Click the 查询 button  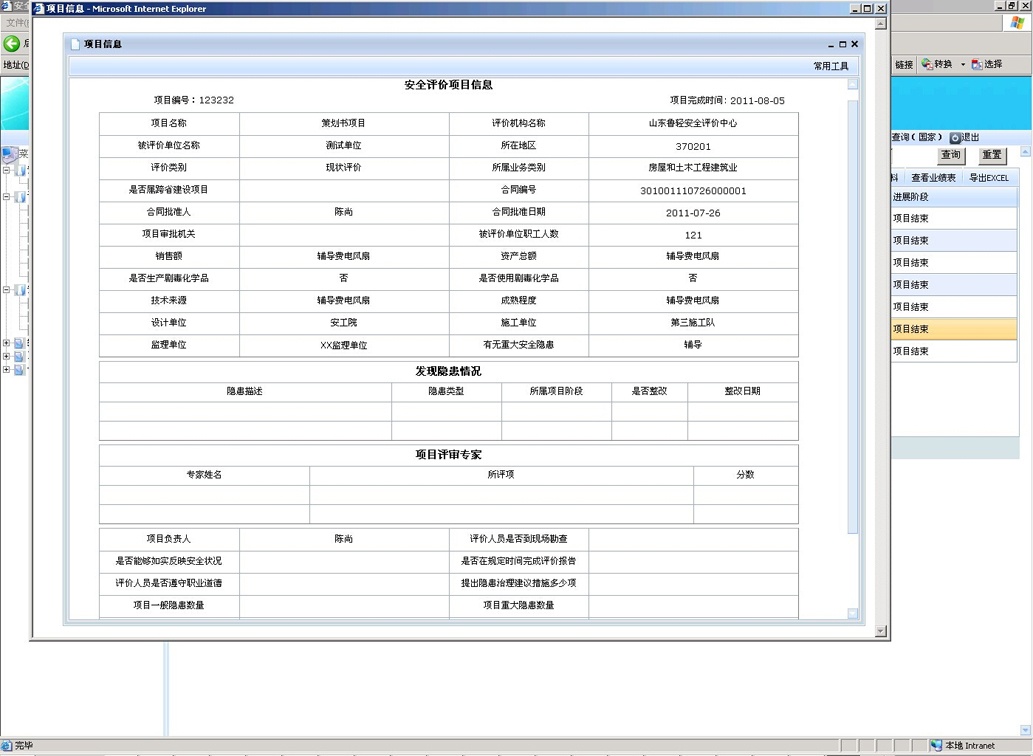[950, 155]
